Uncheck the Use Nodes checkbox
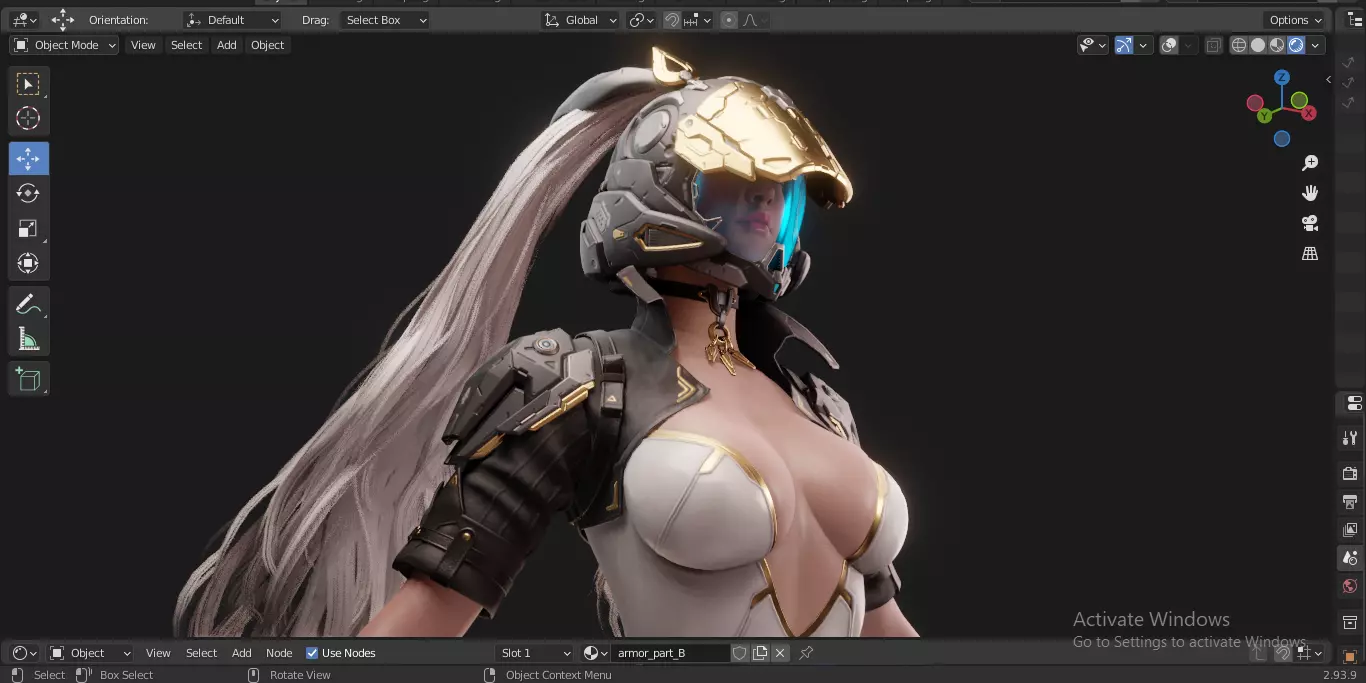1366x683 pixels. click(x=312, y=653)
